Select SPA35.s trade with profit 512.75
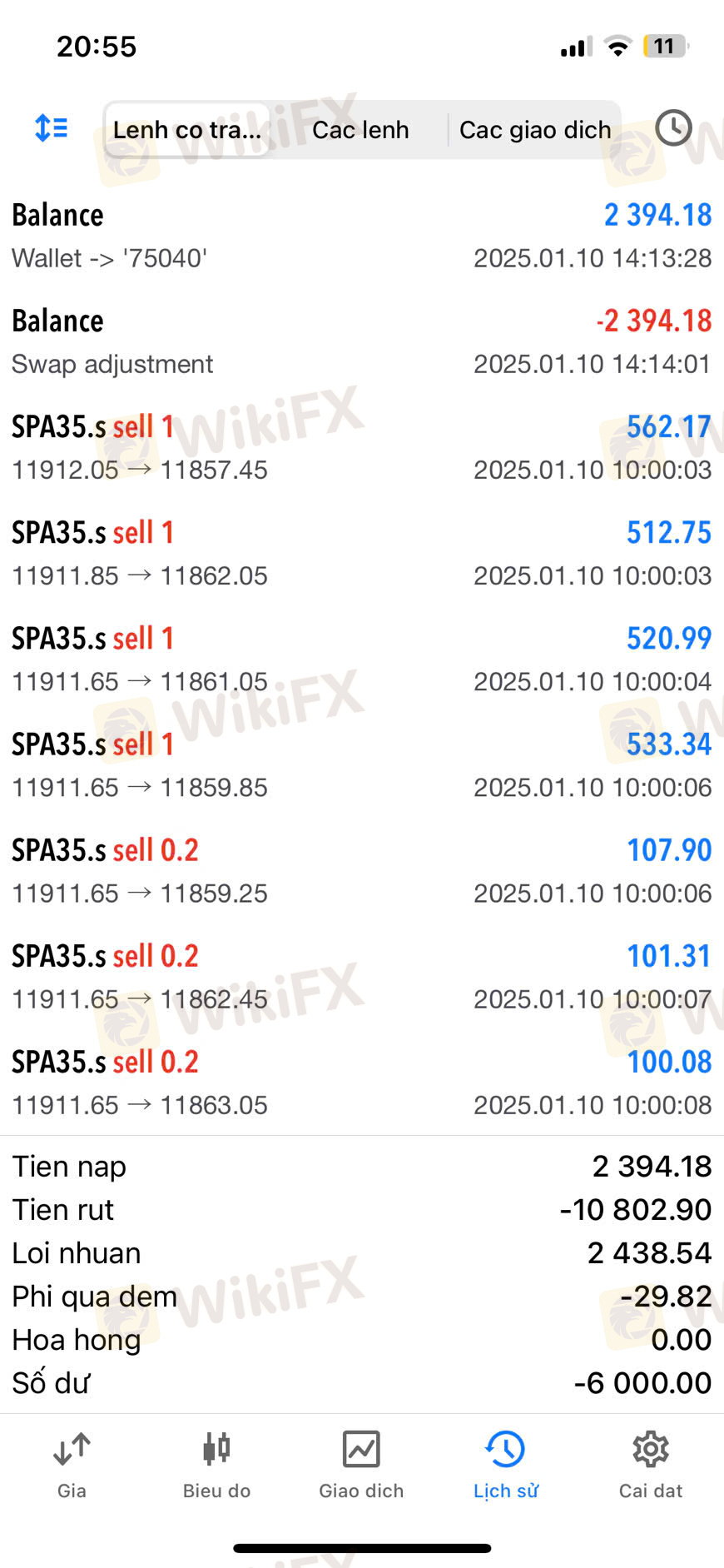This screenshot has width=724, height=1568. (x=362, y=553)
